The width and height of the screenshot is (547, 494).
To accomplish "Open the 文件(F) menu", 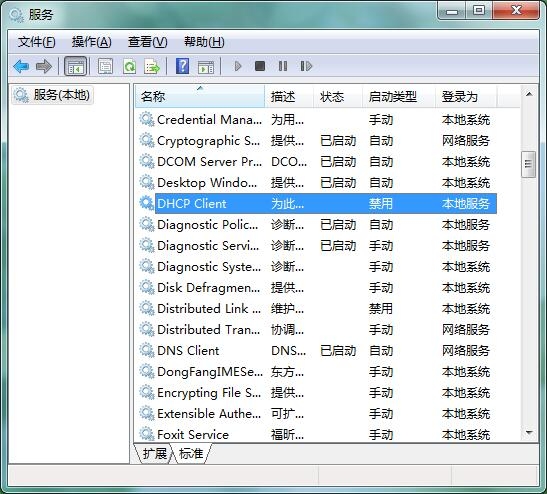I will pos(36,42).
